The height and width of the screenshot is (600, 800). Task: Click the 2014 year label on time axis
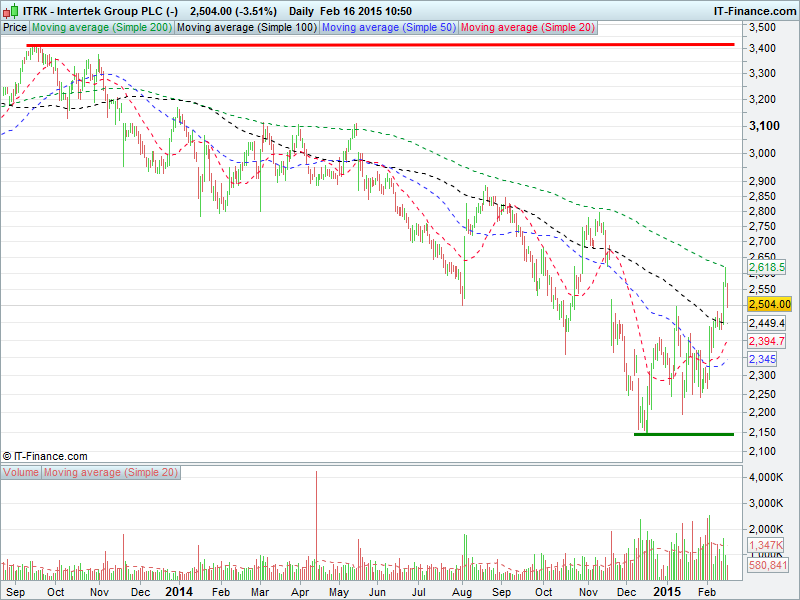coord(179,592)
